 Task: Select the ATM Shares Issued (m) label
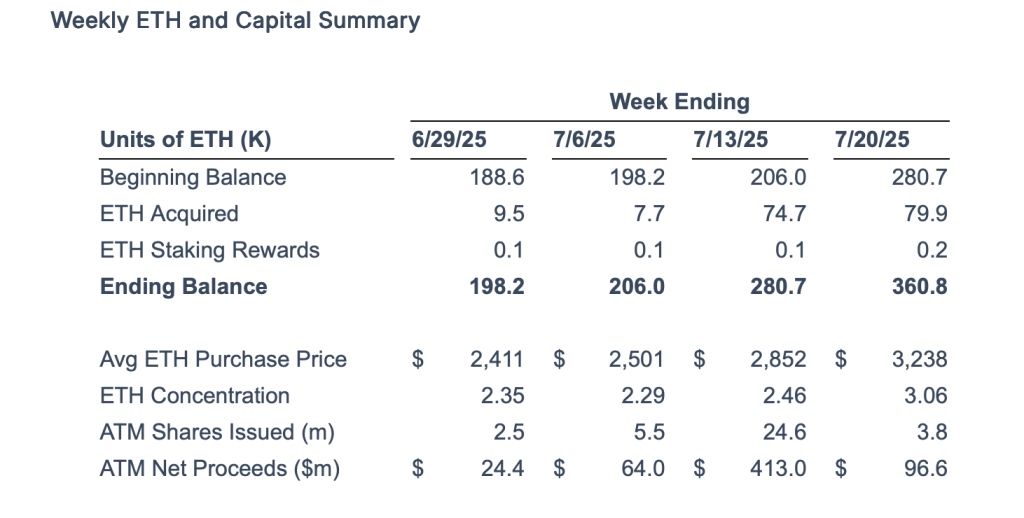tap(217, 432)
